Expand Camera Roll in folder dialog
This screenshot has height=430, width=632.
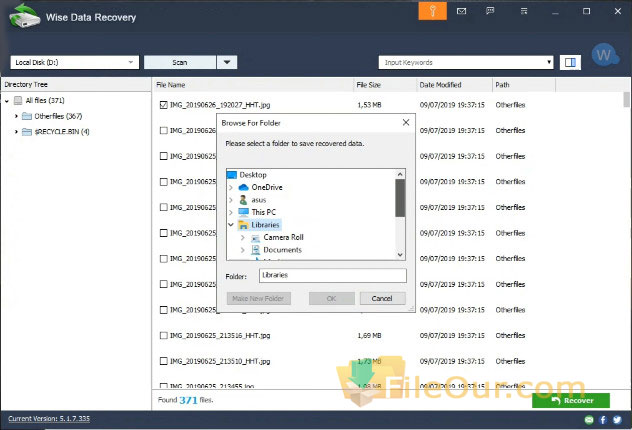pos(243,238)
